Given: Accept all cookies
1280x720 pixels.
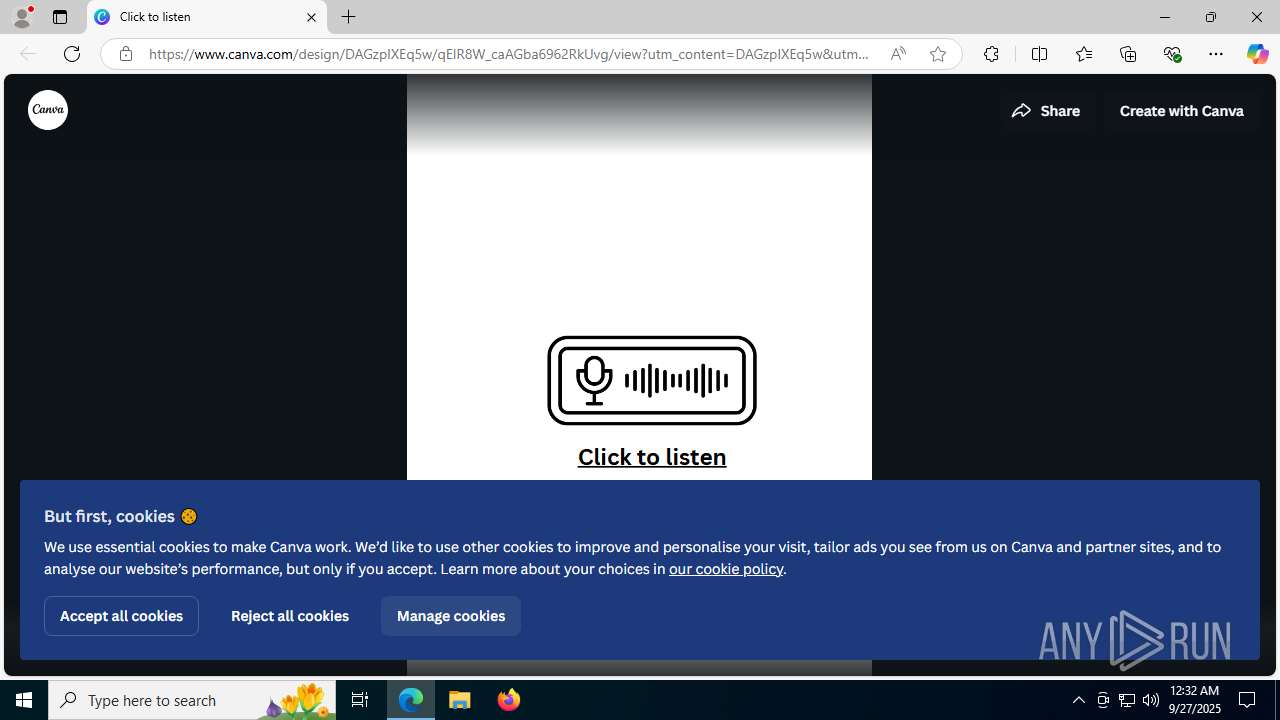Looking at the screenshot, I should 121,616.
